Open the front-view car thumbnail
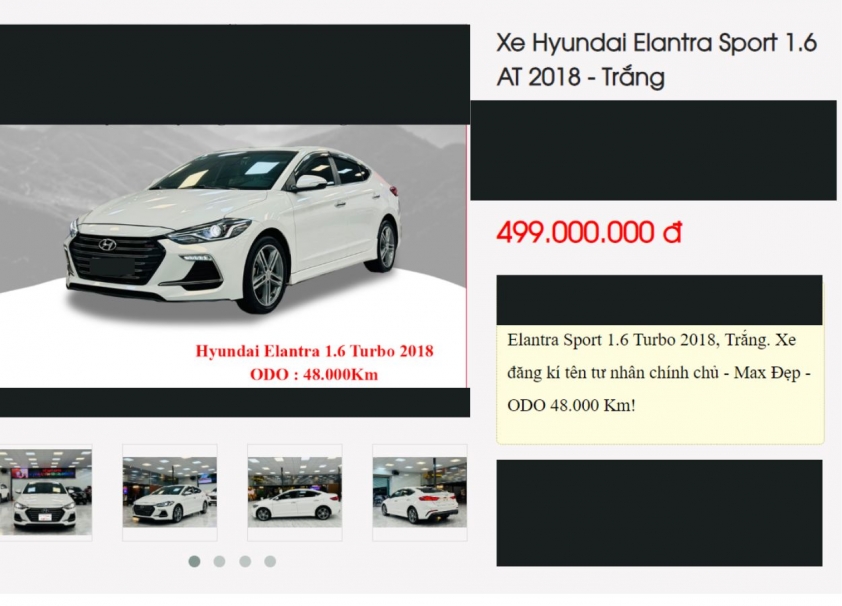 (x=46, y=492)
